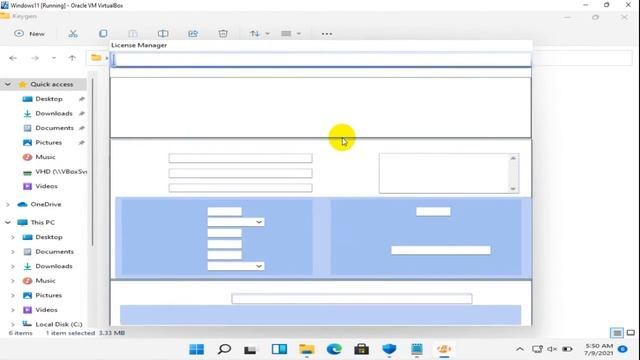Open the VHD VBoxSvr network location
The width and height of the screenshot is (640, 360).
pyautogui.click(x=55, y=172)
